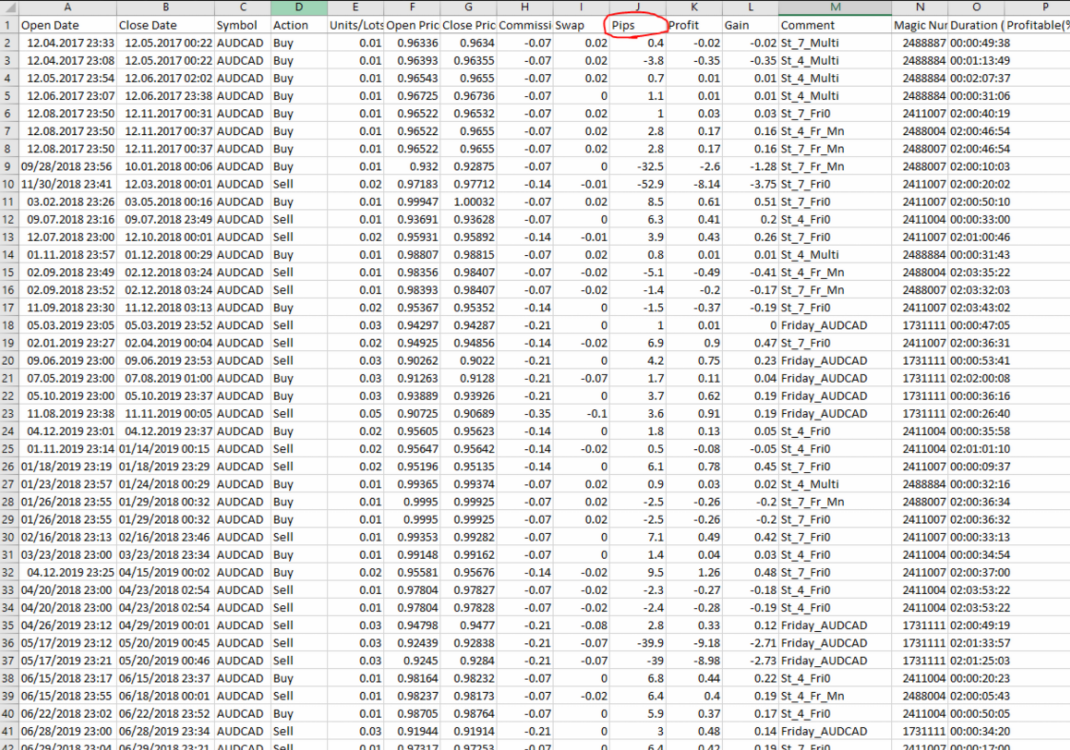This screenshot has height=750, width=1070.
Task: Click comment 'St_7_Multi' in row 2
Action: coord(810,43)
